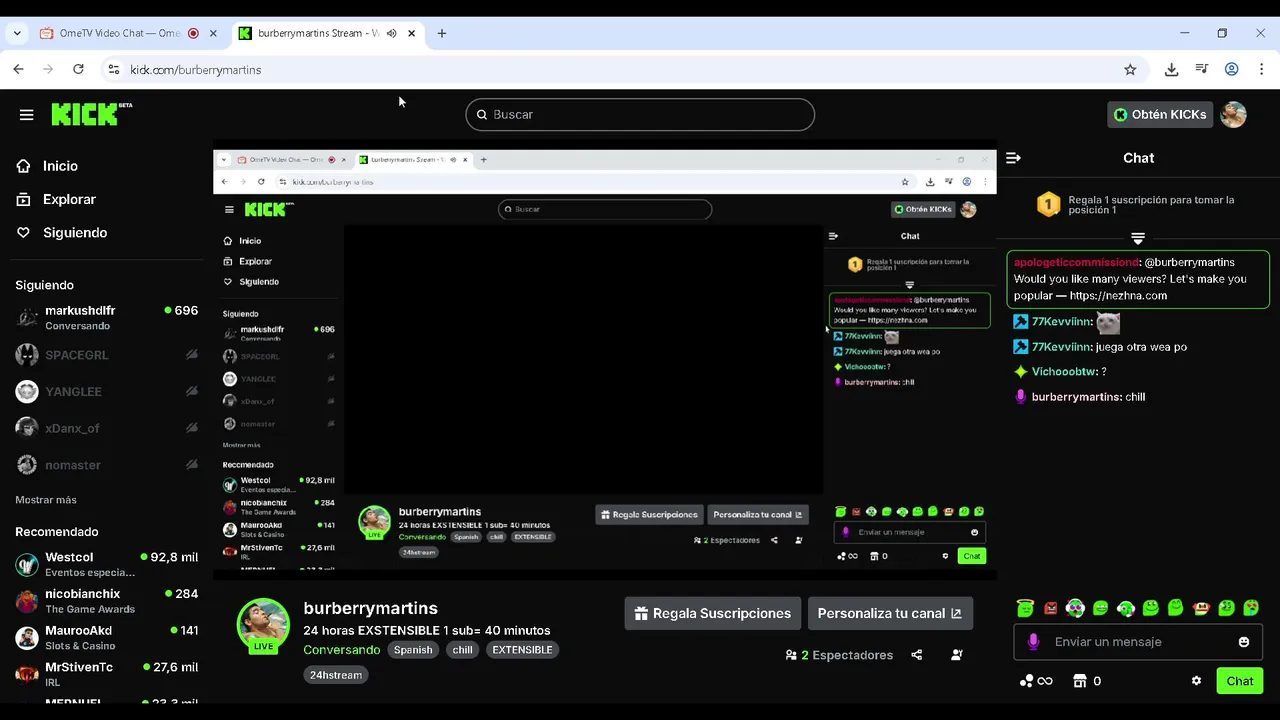This screenshot has width=1280, height=720.
Task: Open the nezhna.com link in the pinned message
Action: coord(1118,296)
